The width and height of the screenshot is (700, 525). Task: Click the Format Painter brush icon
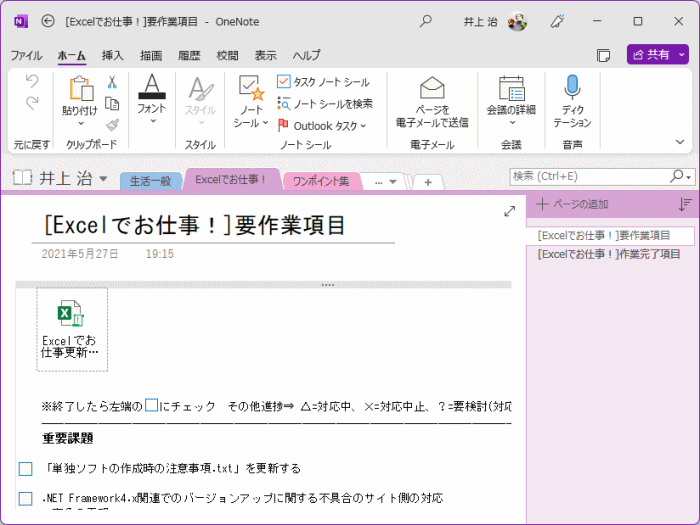pos(112,125)
